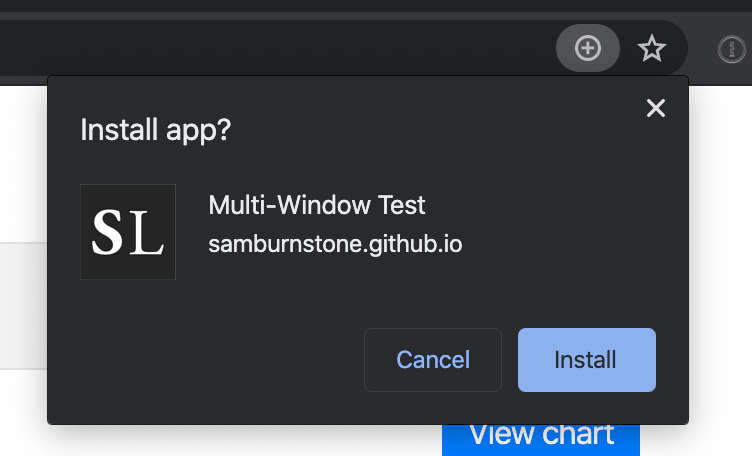Viewport: 752px width, 456px height.
Task: Click white page area right of the dialog
Action: tap(720, 250)
